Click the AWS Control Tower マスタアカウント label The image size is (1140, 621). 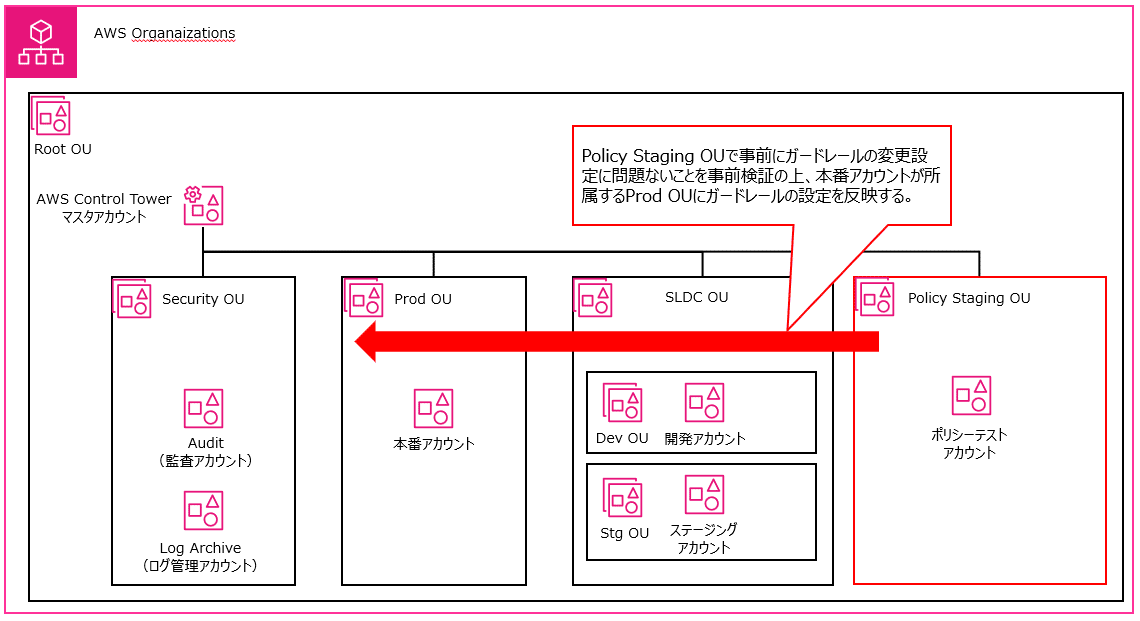[104, 208]
